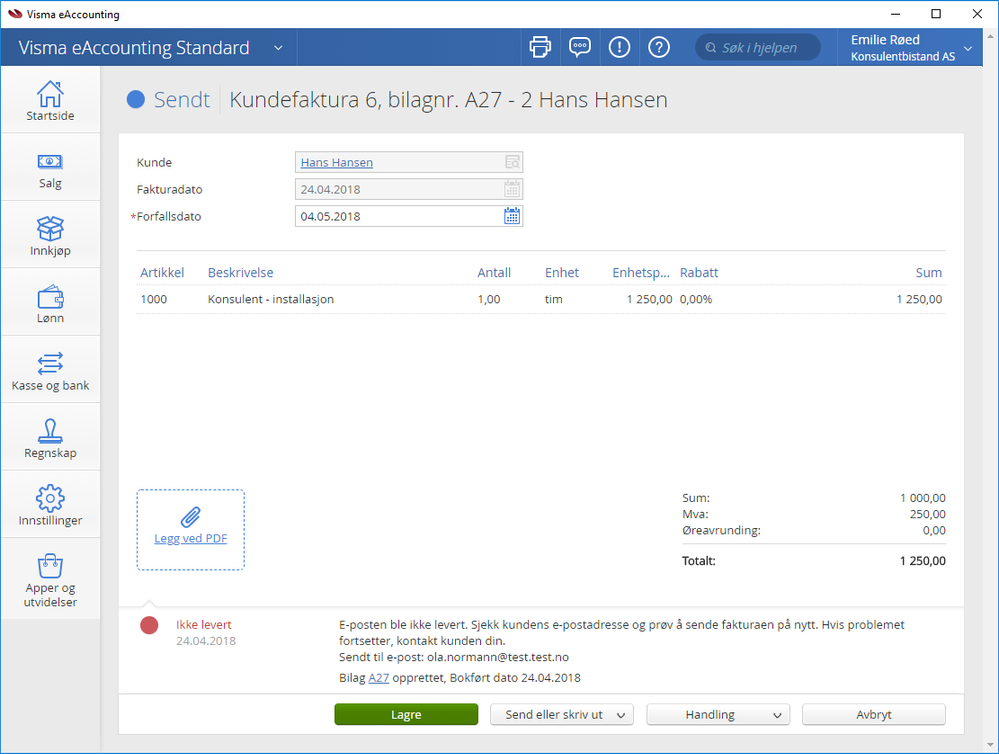
Task: Click the exclamation notification icon
Action: 619,47
